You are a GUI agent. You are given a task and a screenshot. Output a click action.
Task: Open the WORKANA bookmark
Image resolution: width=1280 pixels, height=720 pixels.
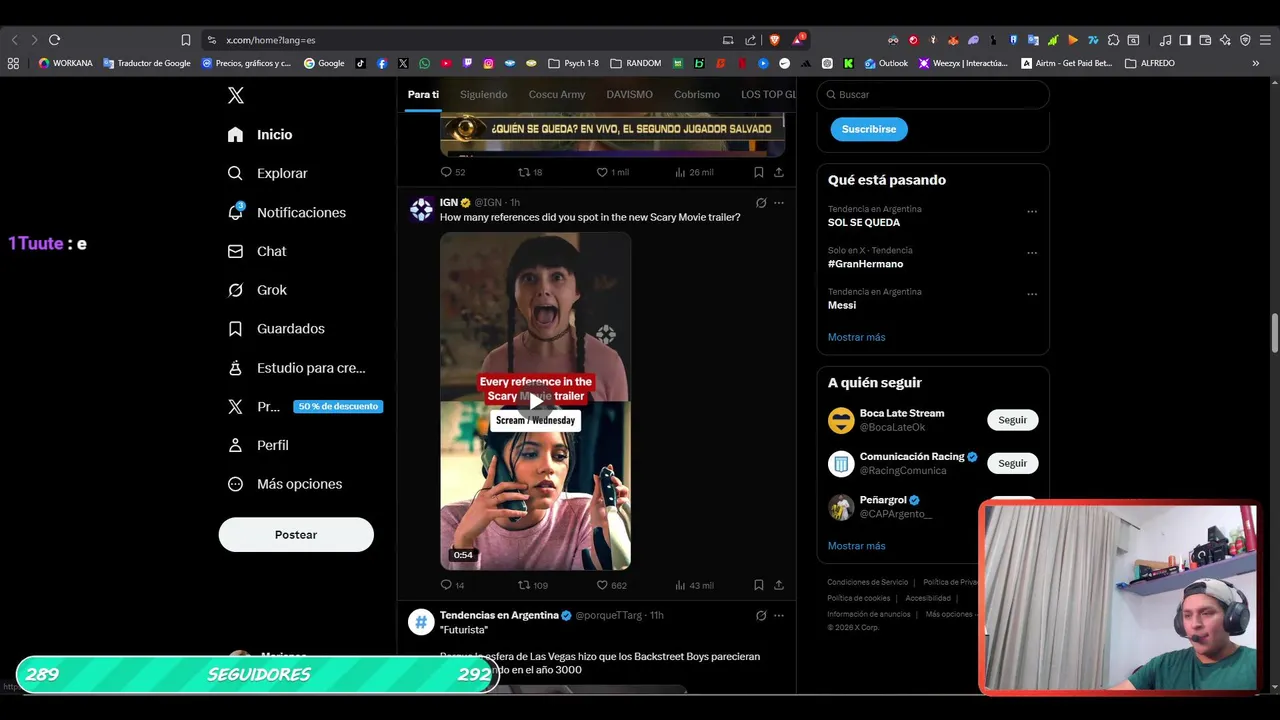(65, 63)
